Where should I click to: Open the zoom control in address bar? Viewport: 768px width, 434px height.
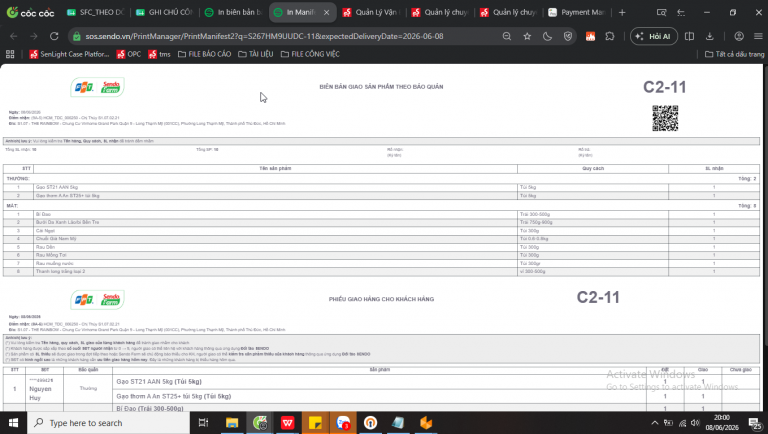click(507, 36)
